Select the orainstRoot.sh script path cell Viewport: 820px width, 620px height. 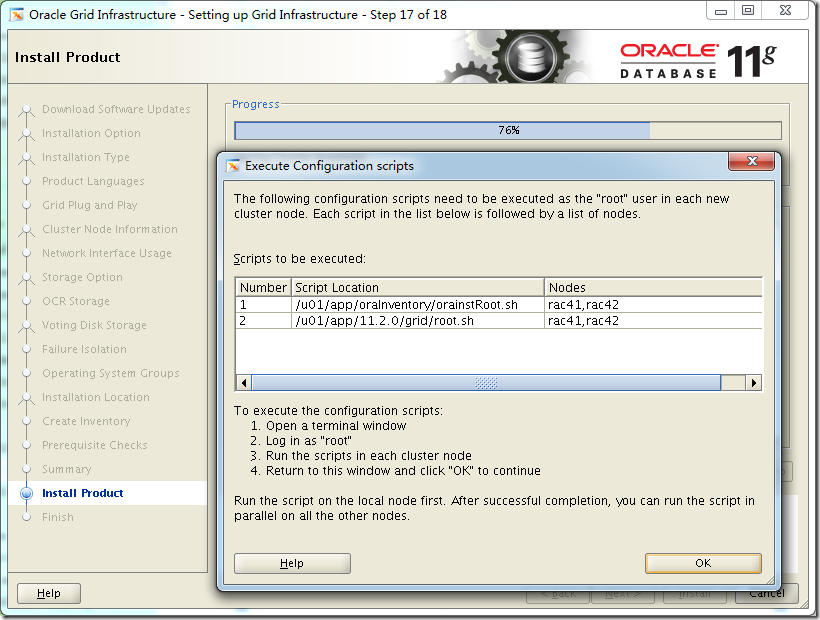coord(418,305)
